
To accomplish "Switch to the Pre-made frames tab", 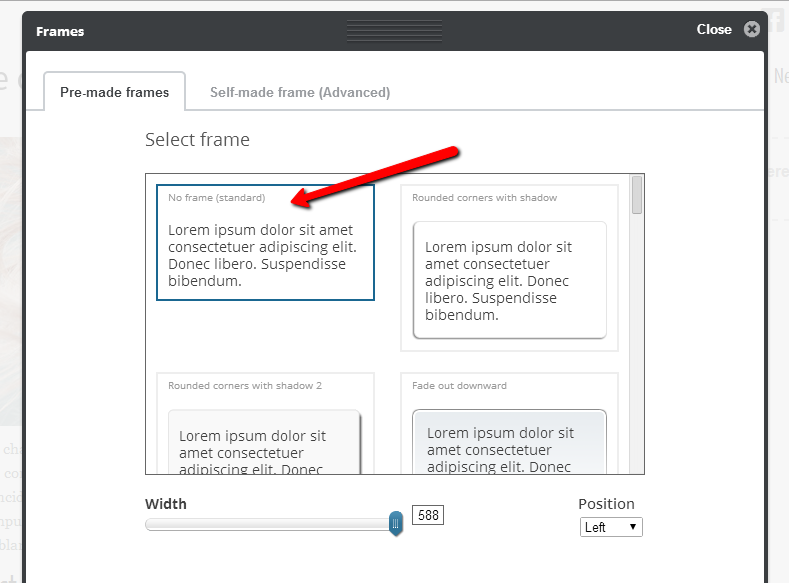I will coord(114,92).
